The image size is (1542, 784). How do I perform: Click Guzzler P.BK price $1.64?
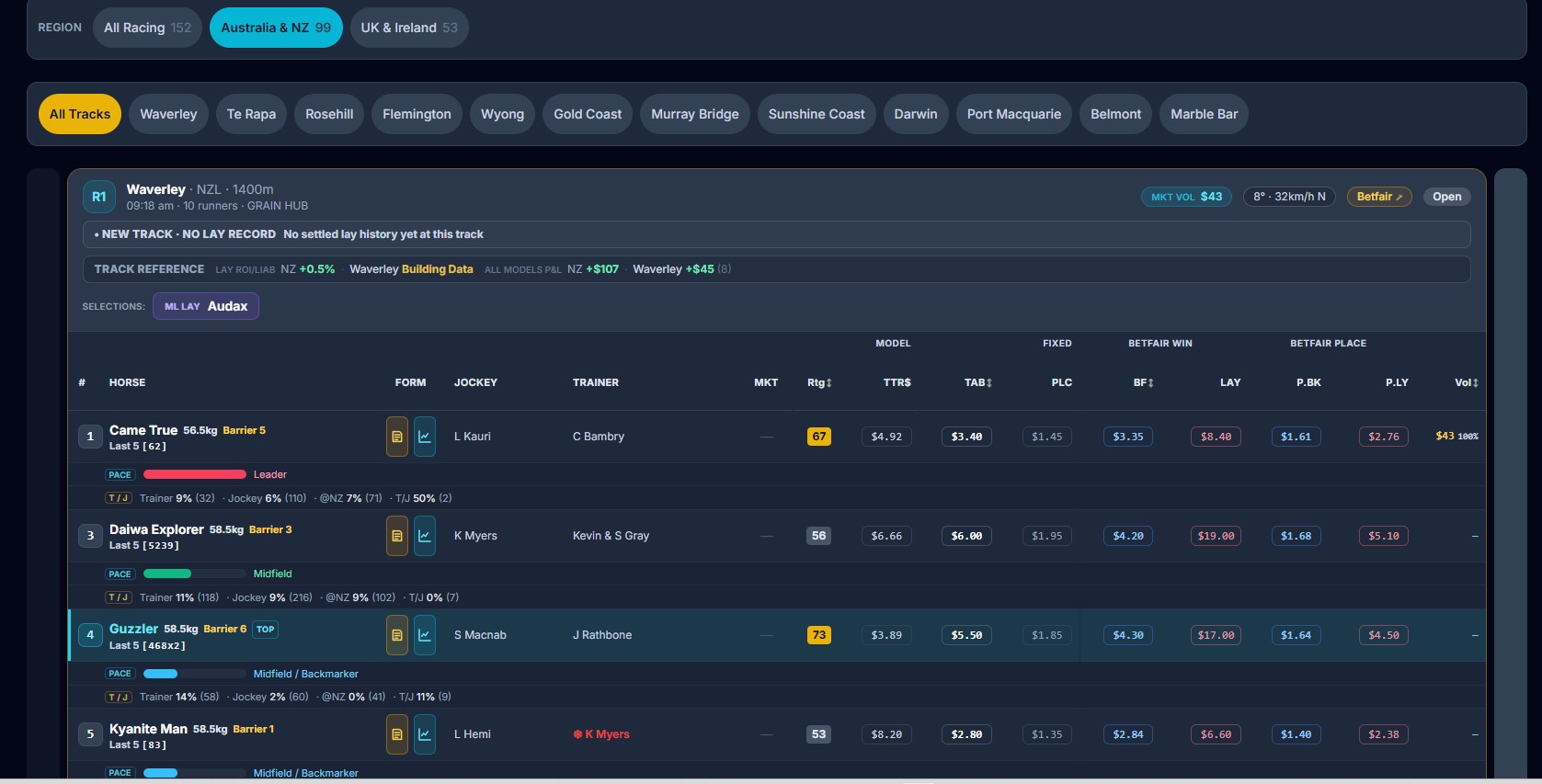tap(1296, 635)
